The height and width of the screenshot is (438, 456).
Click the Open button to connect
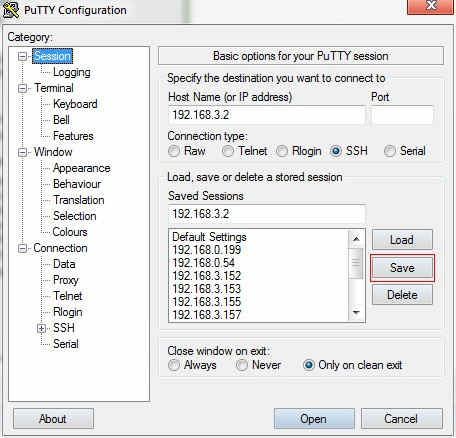314,419
